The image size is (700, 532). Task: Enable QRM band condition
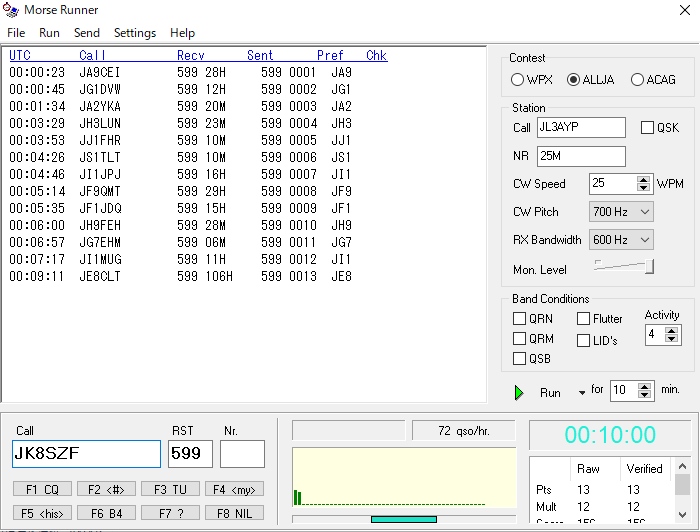coord(519,339)
